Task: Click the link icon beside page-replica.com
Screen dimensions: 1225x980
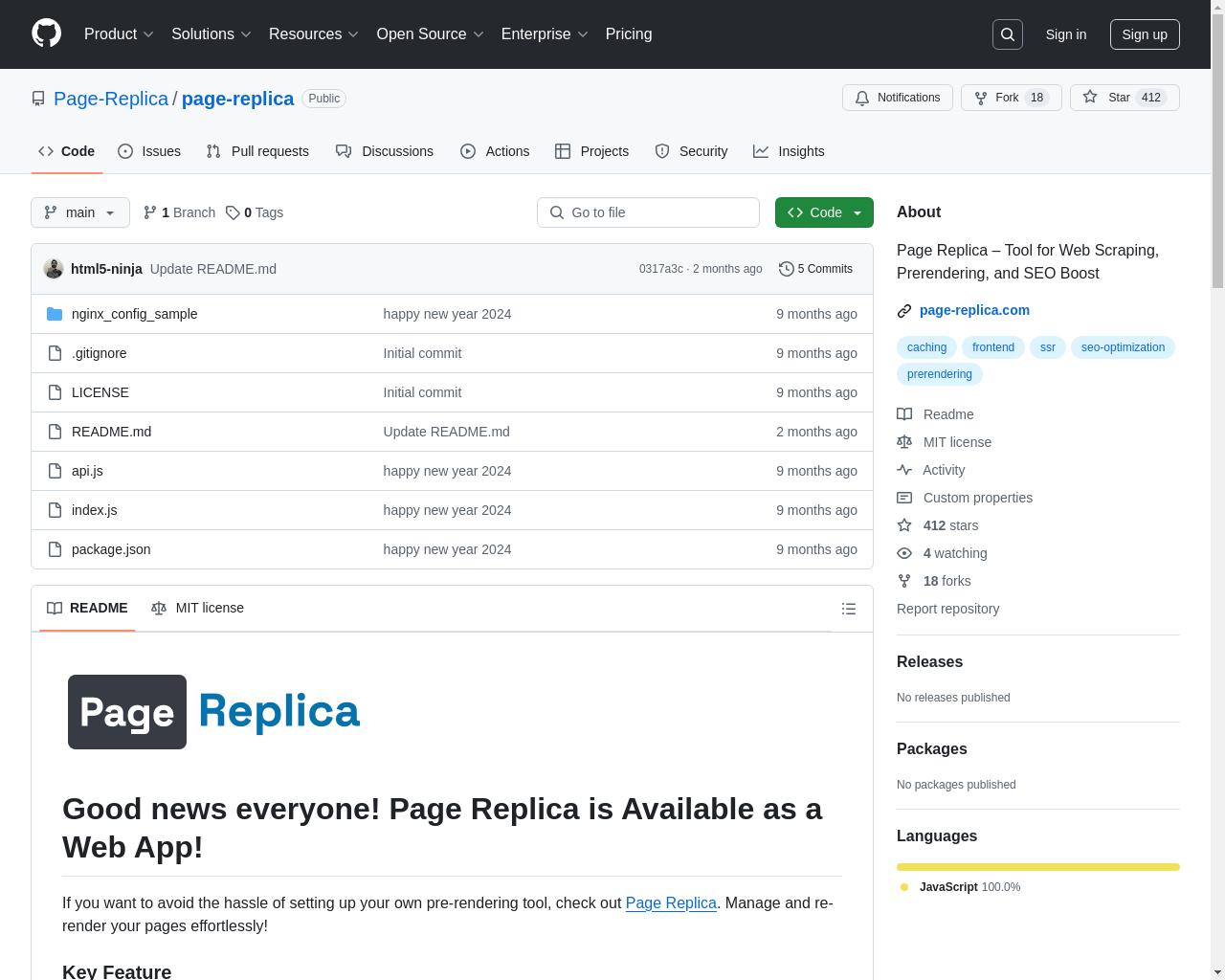Action: [x=904, y=311]
